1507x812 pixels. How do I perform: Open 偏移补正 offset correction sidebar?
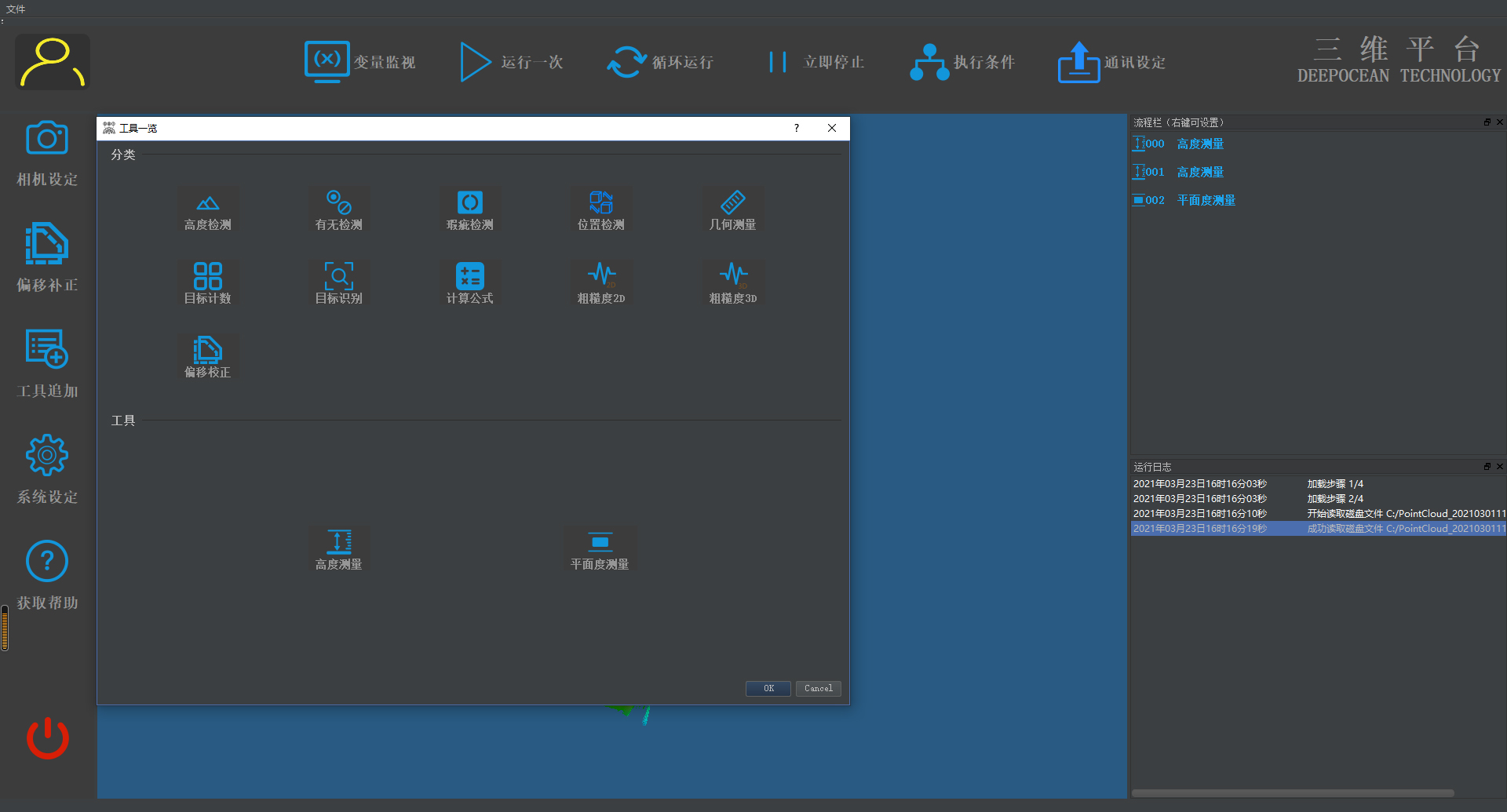pyautogui.click(x=47, y=257)
